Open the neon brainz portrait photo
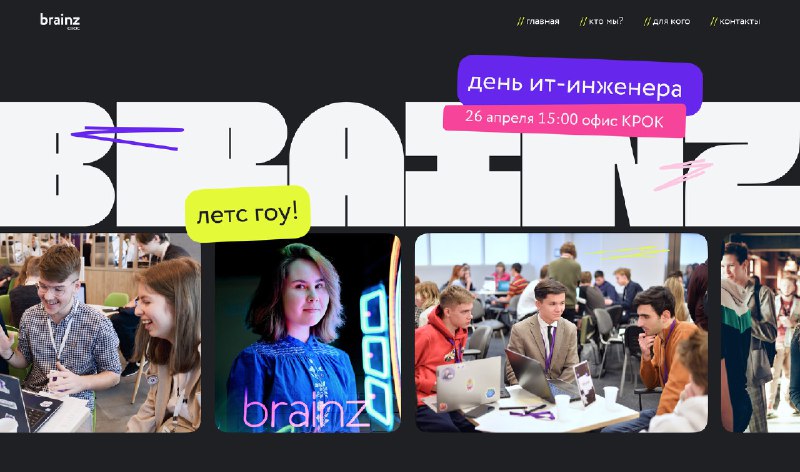Screen dimensions: 800x472 pyautogui.click(x=308, y=333)
